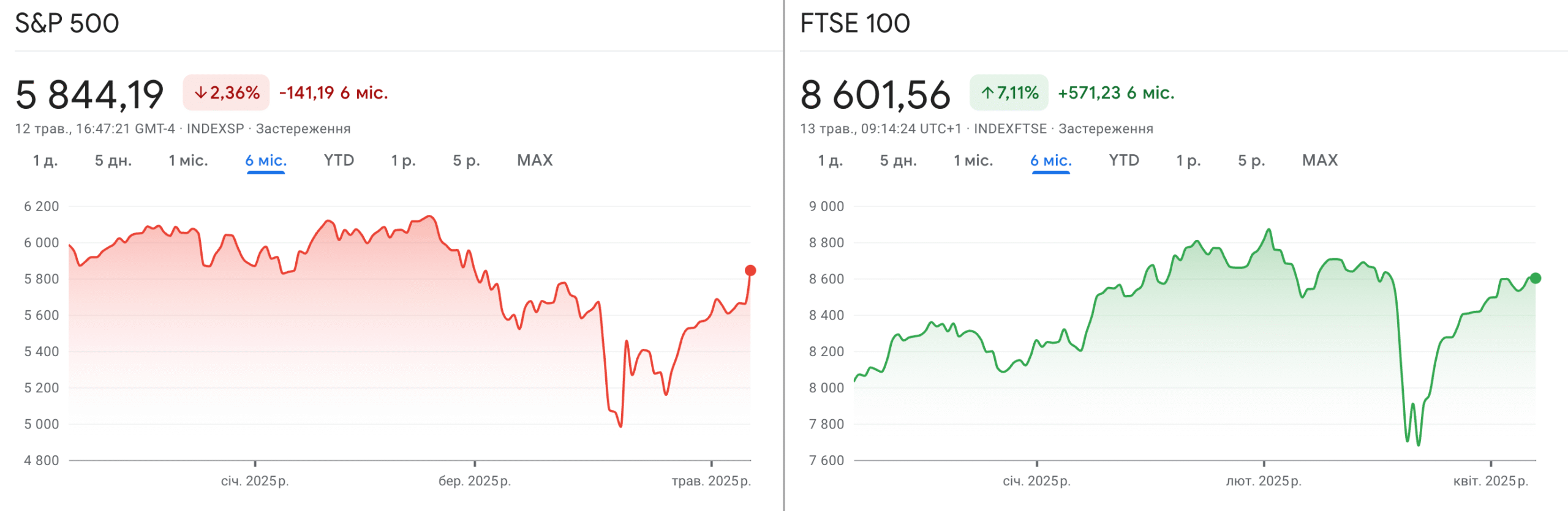
Task: Click the red S&P 500 endpoint dot
Action: [750, 270]
